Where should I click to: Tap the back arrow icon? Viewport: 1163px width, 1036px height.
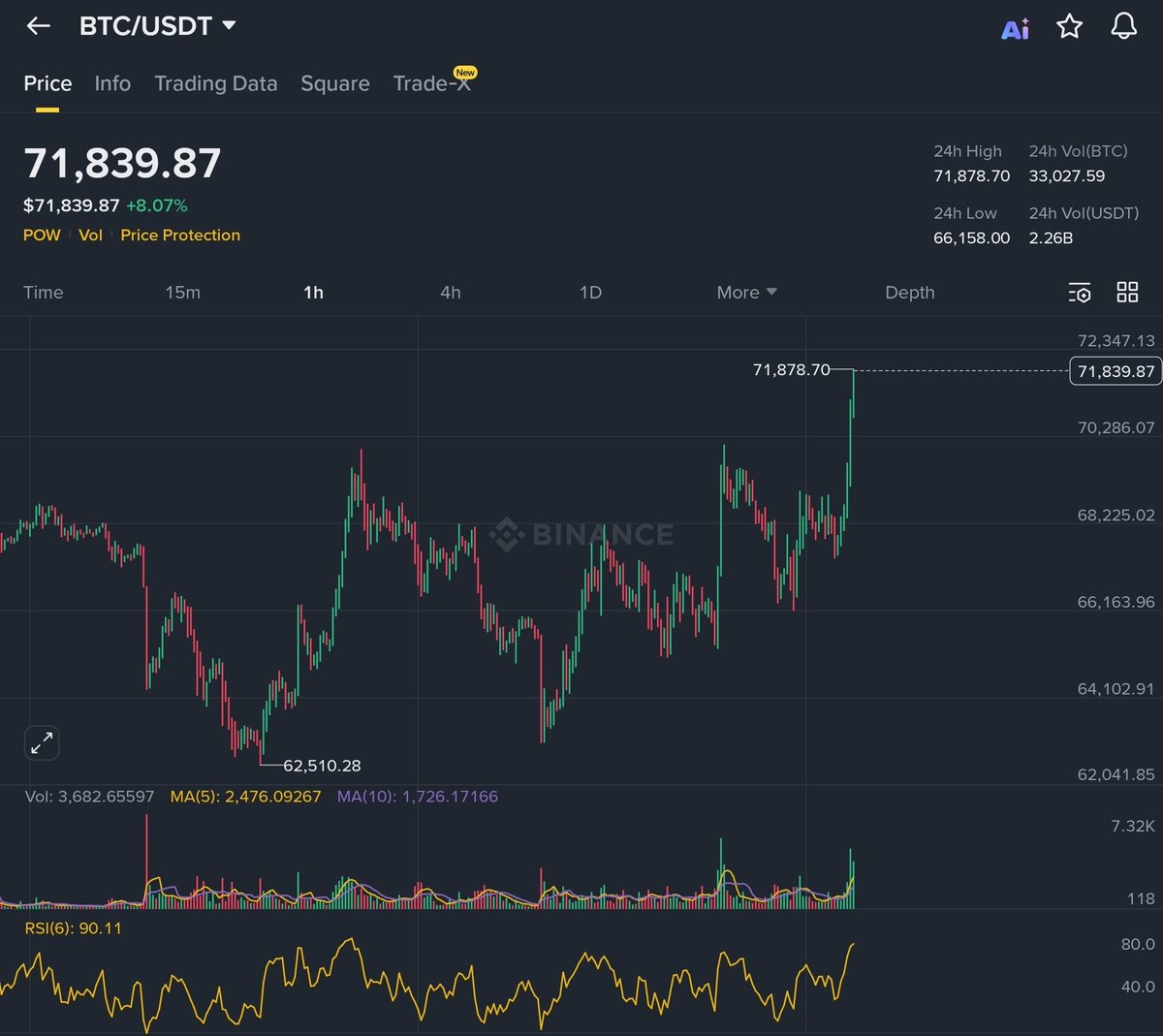pyautogui.click(x=38, y=26)
